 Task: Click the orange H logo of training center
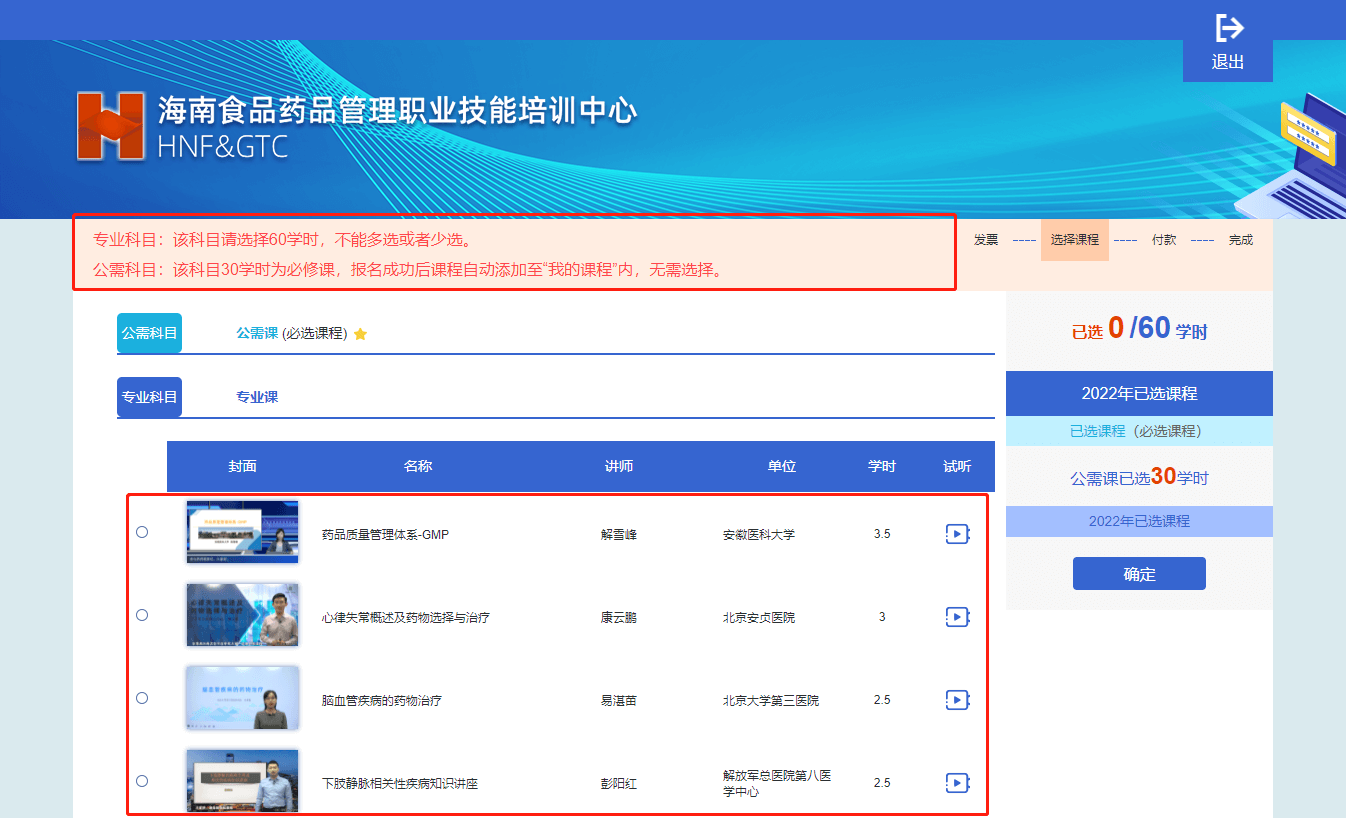(111, 126)
